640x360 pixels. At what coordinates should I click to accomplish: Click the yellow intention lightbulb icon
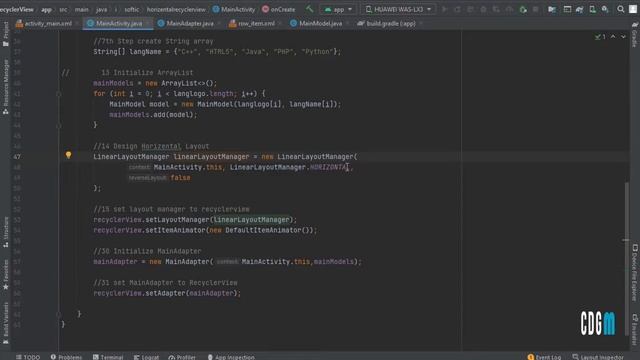(x=68, y=155)
